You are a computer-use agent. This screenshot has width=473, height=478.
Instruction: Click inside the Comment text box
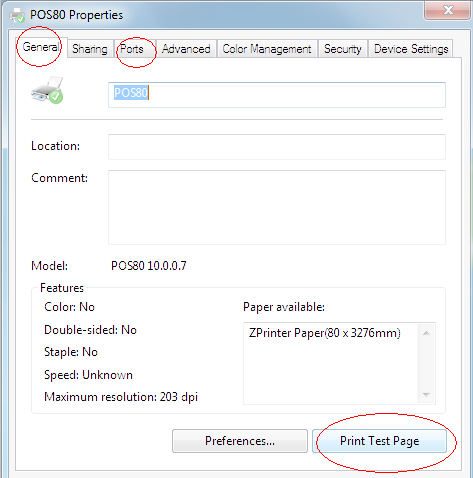[277, 207]
